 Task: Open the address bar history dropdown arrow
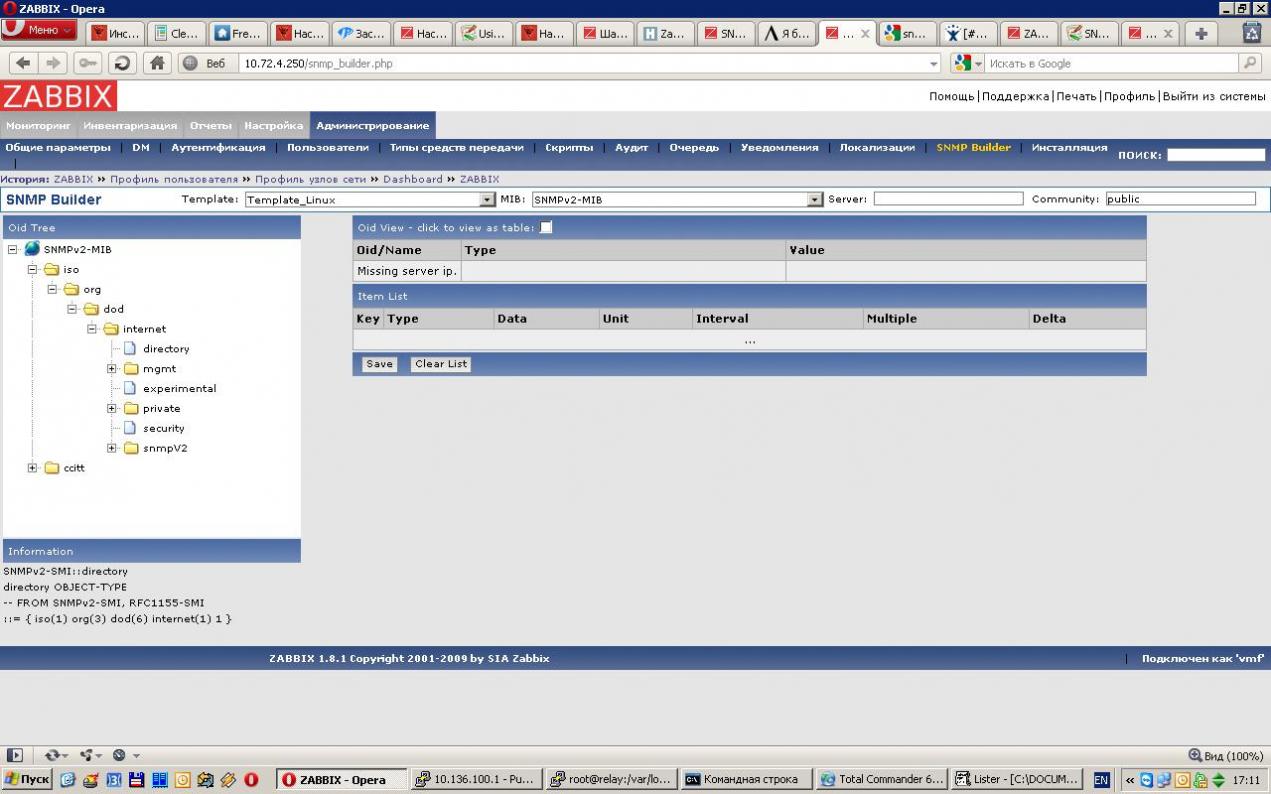tap(934, 63)
